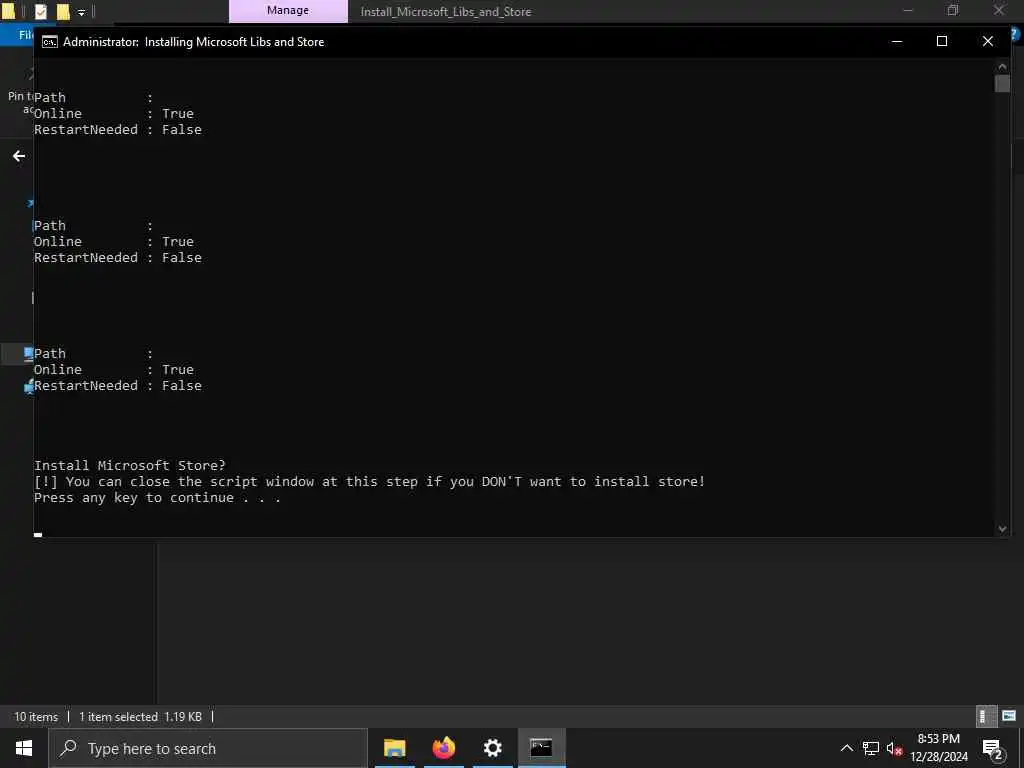
Task: Maximize the Administrator console window
Action: tap(942, 41)
